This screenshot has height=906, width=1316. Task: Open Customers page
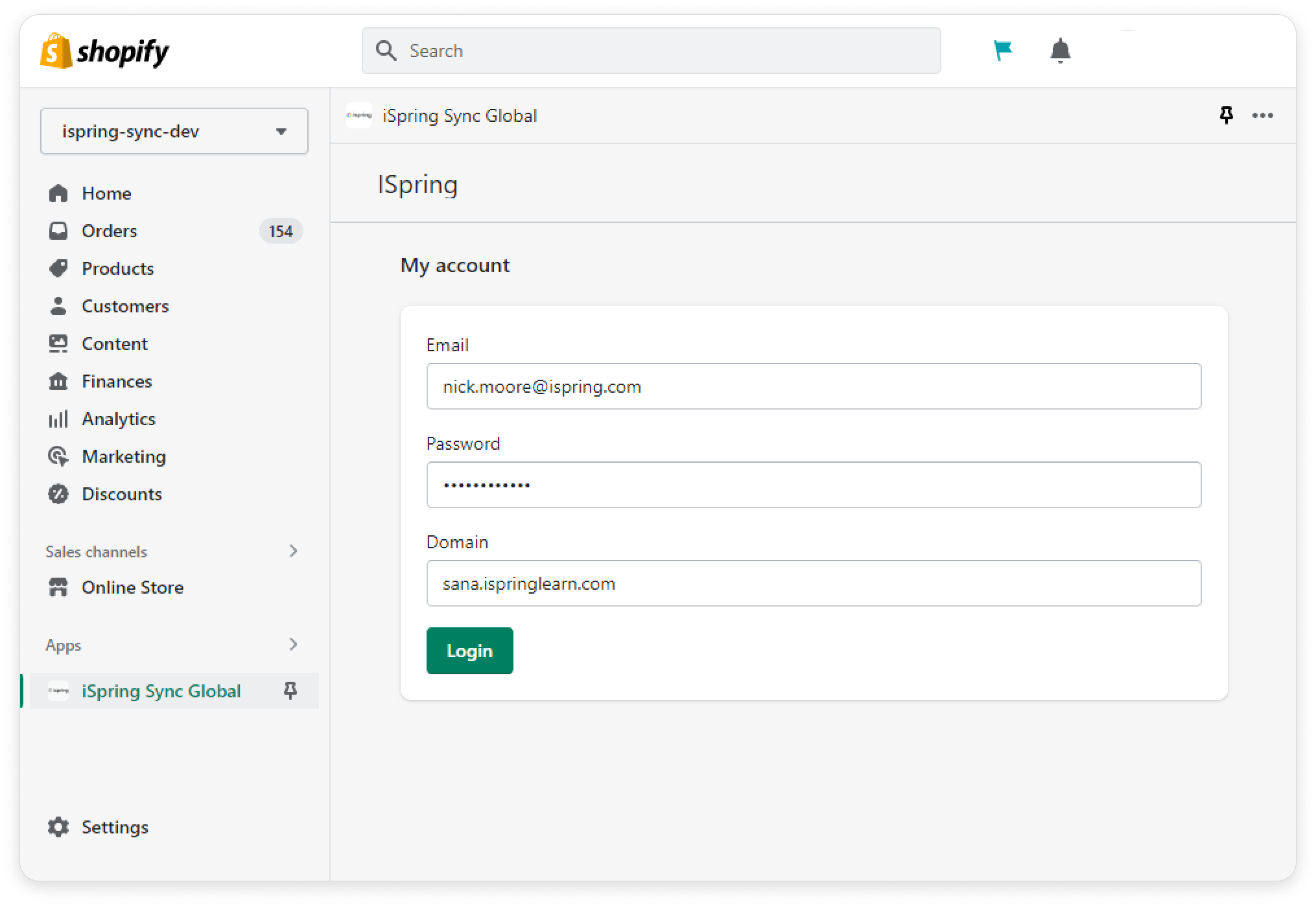[124, 306]
